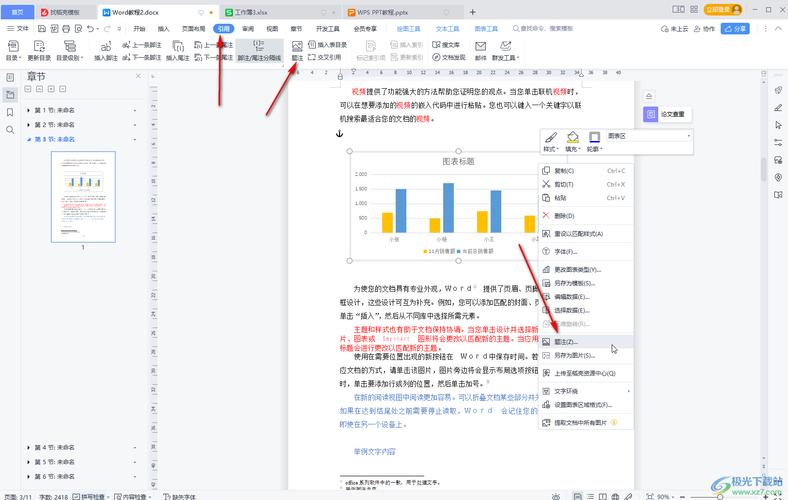Choose 另存为图片(S)... from context menu
The image size is (788, 500).
click(x=585, y=355)
